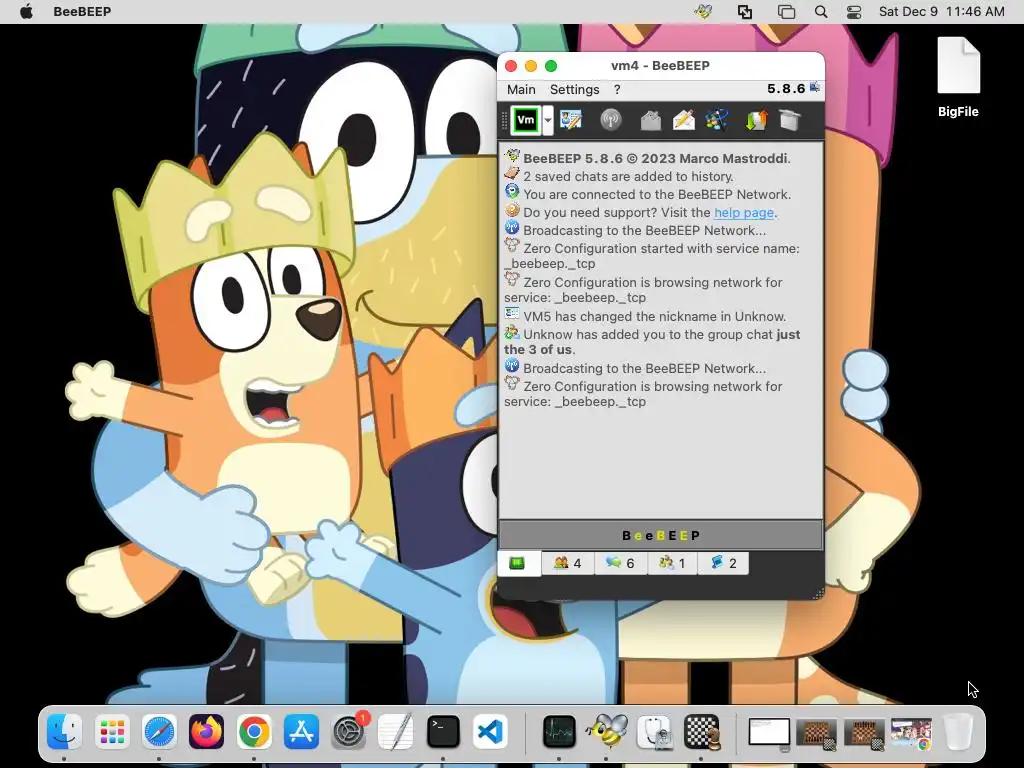Open the Main menu in BeeBEEP window
The height and width of the screenshot is (768, 1024).
521,89
